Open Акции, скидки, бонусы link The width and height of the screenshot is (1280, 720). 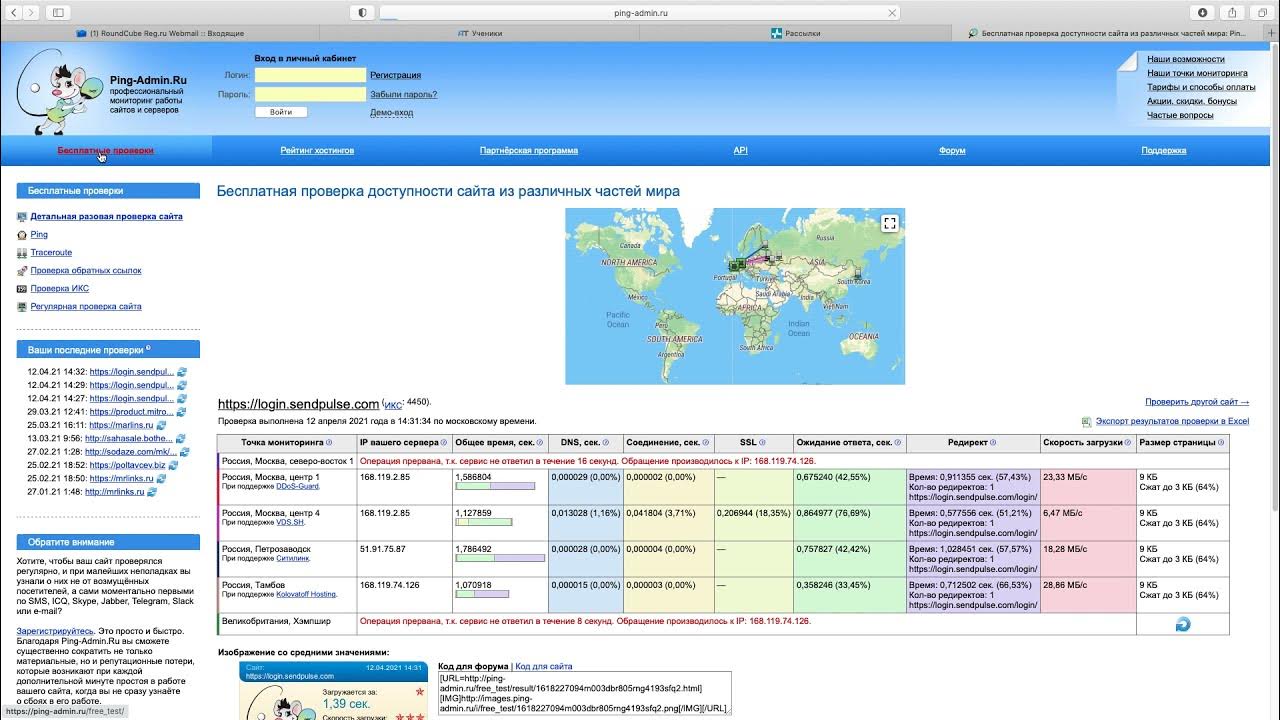(1191, 101)
